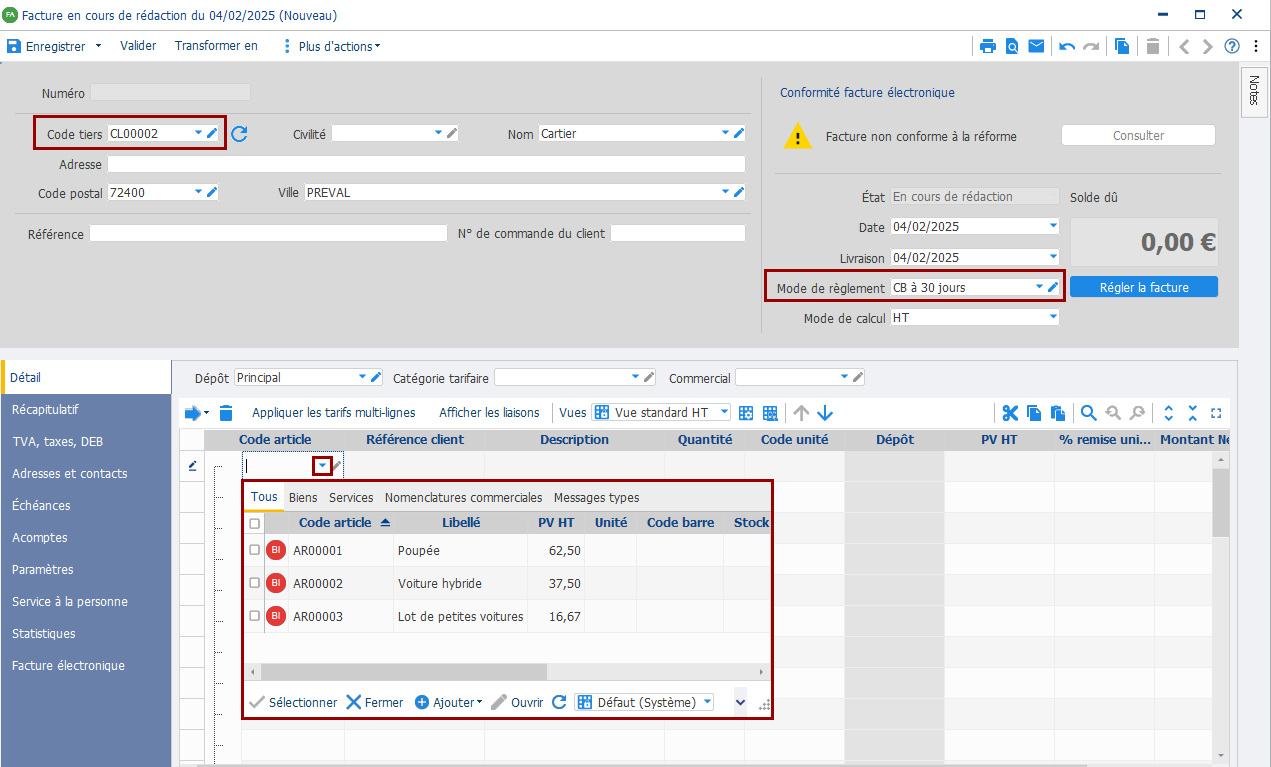Delete the selected line with trash icon

click(x=226, y=413)
